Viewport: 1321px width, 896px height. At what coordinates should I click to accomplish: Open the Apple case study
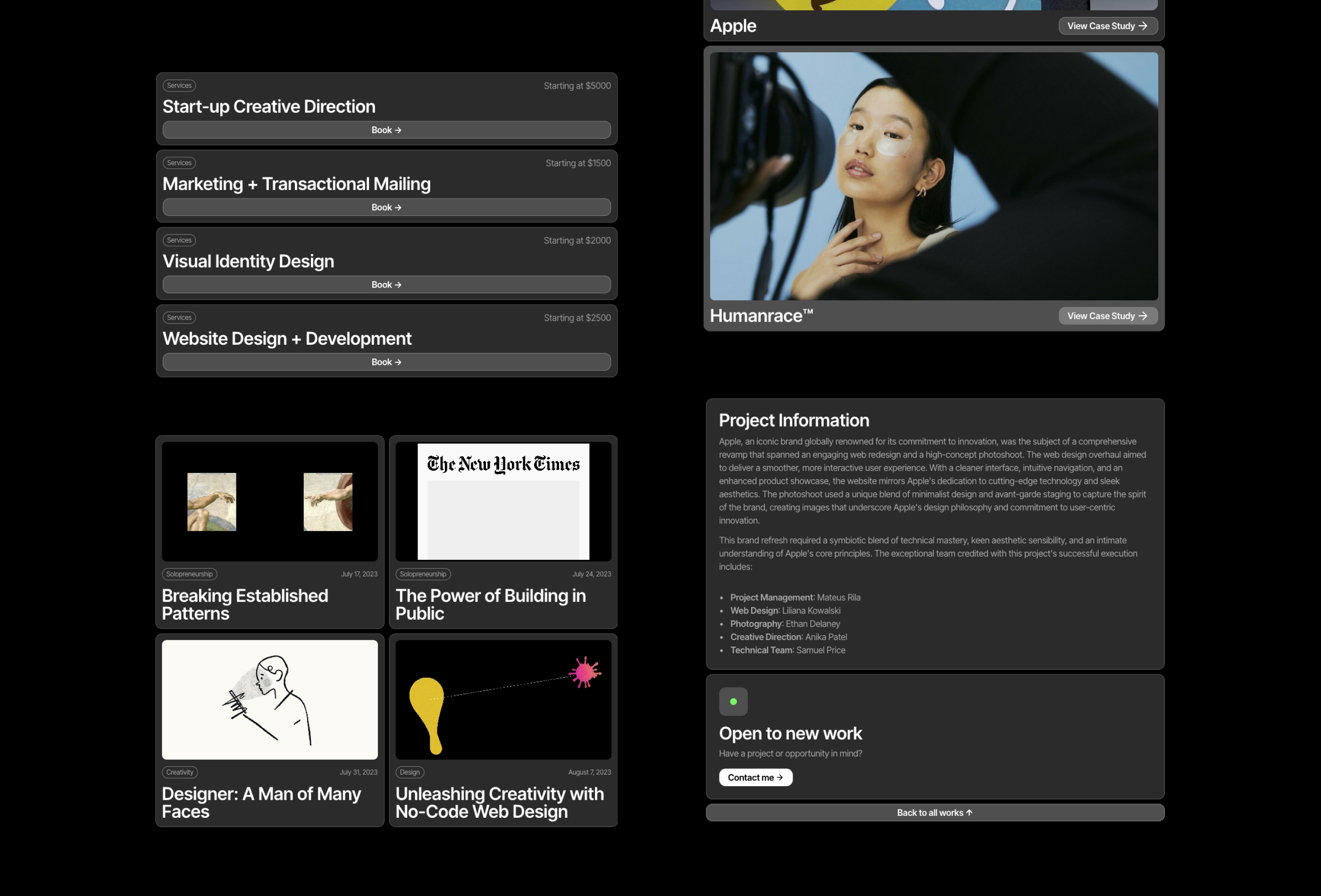tap(1108, 25)
